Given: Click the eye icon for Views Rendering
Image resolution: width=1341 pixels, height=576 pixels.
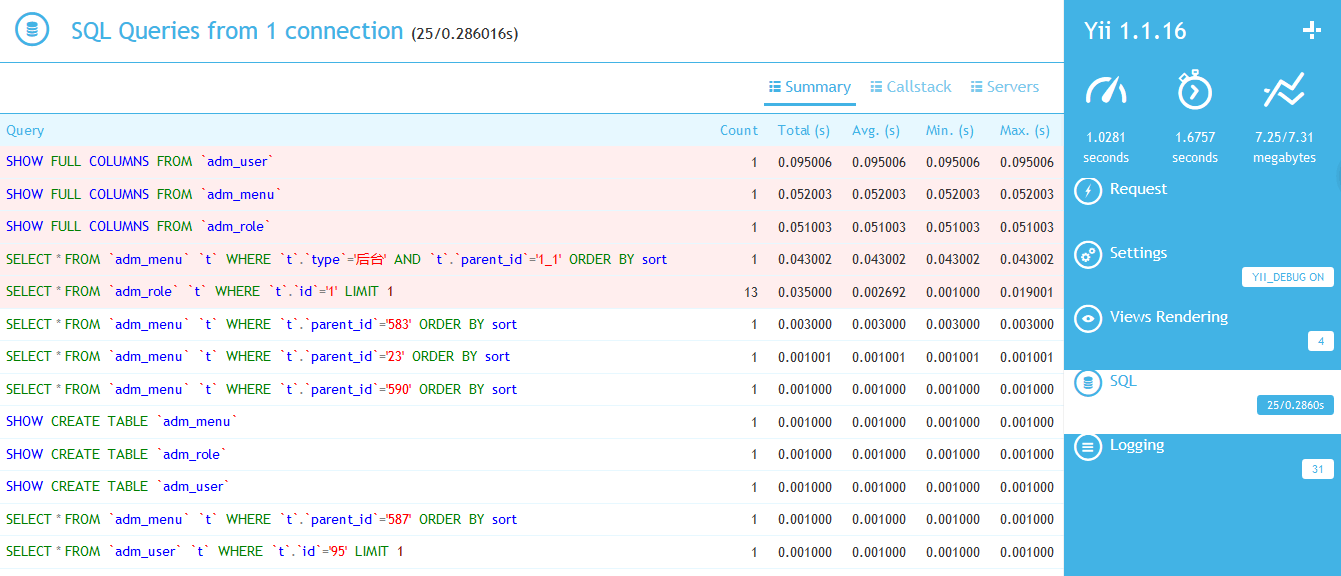Looking at the screenshot, I should 1088,319.
